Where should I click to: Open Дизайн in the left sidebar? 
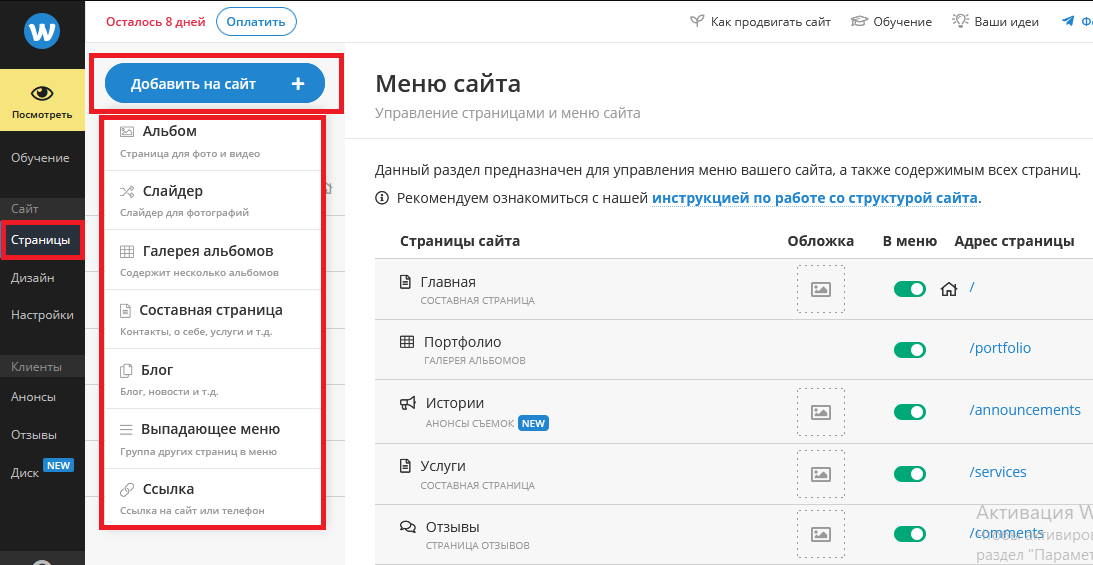coord(33,278)
